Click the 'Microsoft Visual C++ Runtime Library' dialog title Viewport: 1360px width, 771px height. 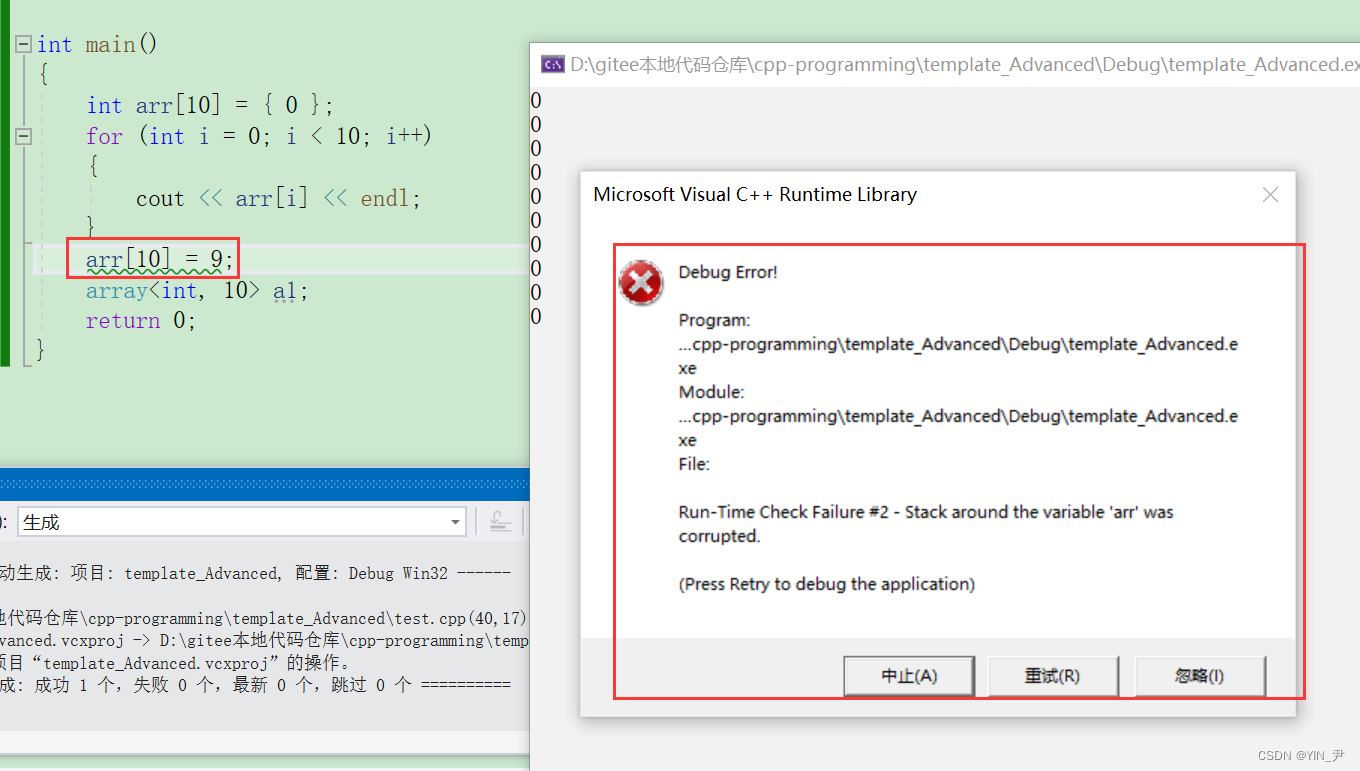click(755, 195)
